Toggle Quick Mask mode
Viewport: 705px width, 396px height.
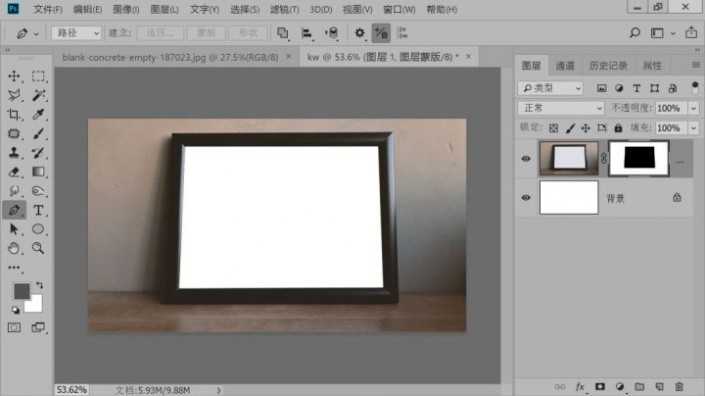(x=14, y=327)
